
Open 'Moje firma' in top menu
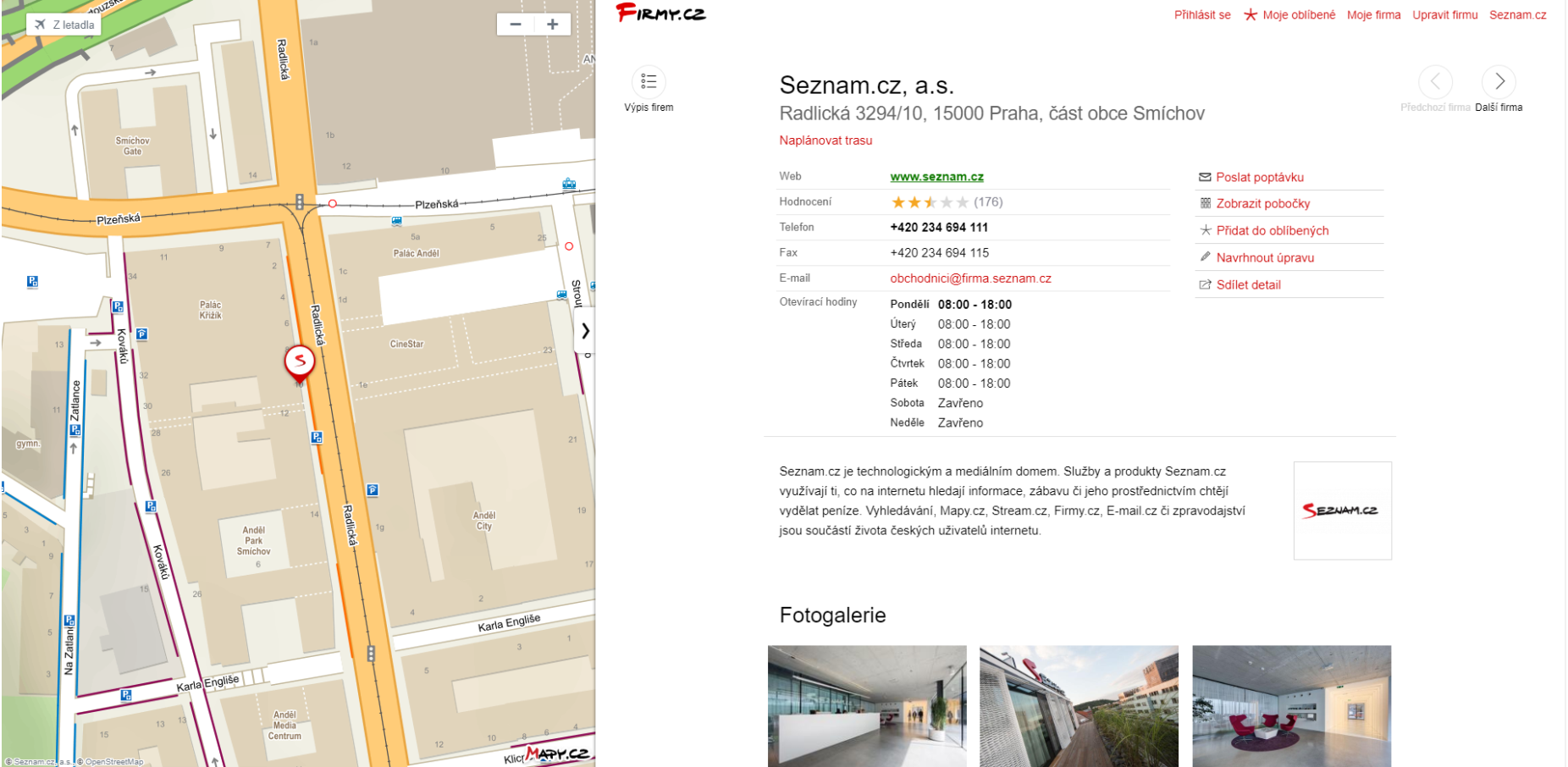point(1373,14)
